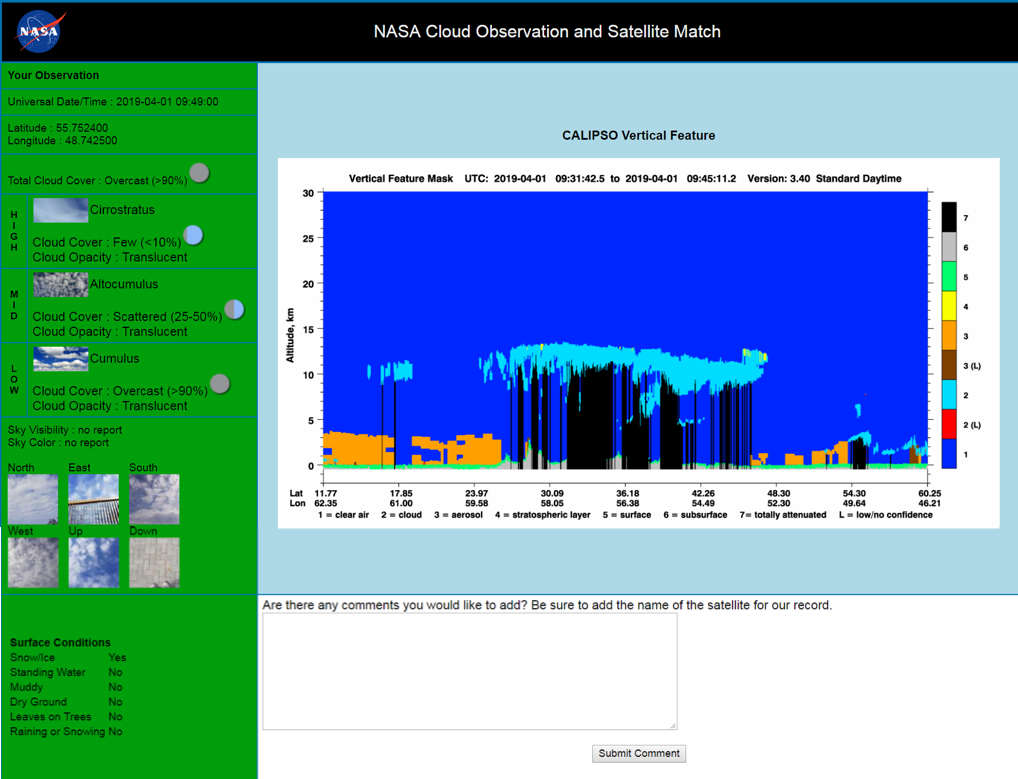
Task: Click the Sky Color : no report text
Action: click(x=58, y=443)
